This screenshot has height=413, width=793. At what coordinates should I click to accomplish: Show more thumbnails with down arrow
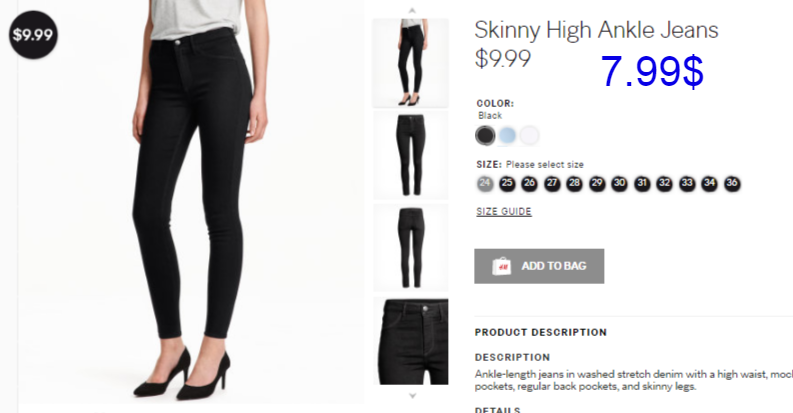[412, 395]
